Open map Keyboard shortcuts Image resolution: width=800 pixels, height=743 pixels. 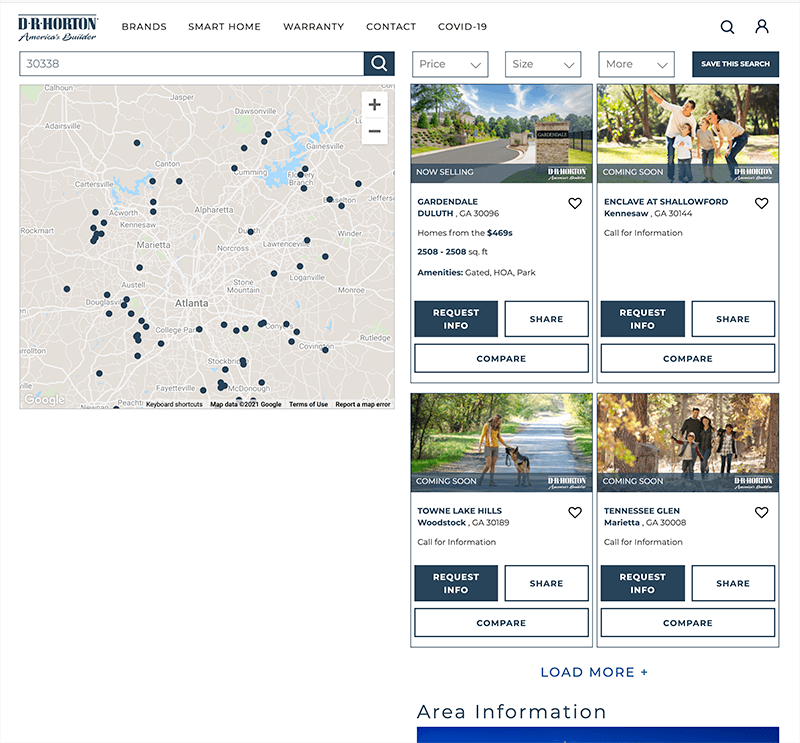point(174,404)
